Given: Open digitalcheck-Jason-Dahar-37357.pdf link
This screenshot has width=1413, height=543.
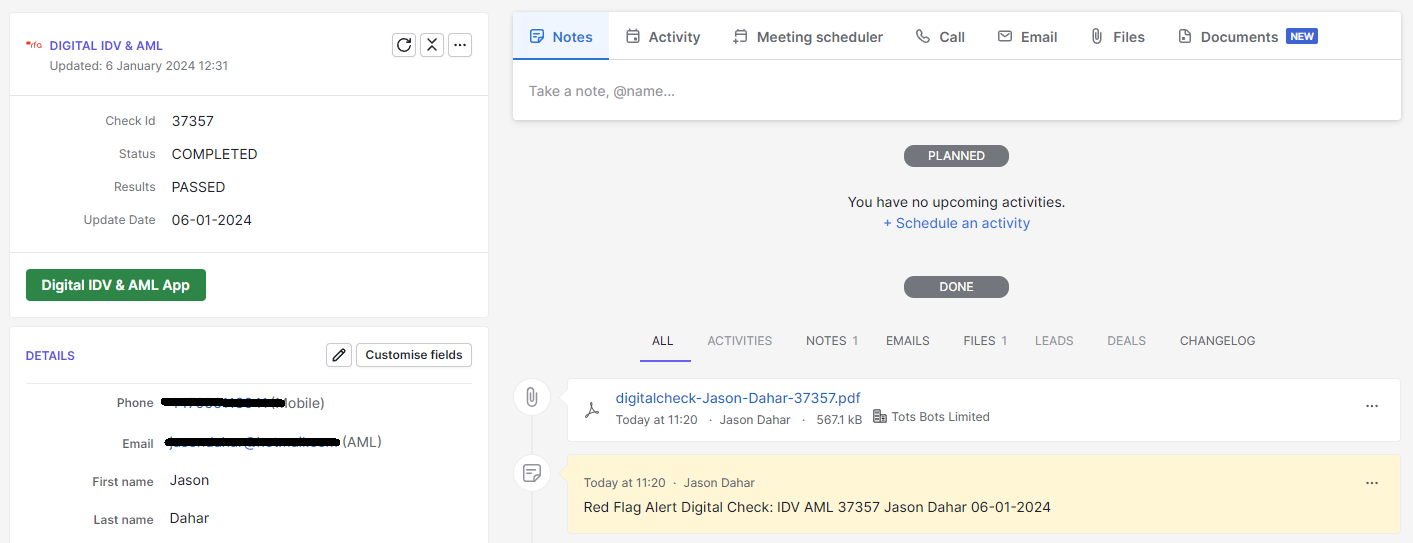Looking at the screenshot, I should pyautogui.click(x=738, y=398).
